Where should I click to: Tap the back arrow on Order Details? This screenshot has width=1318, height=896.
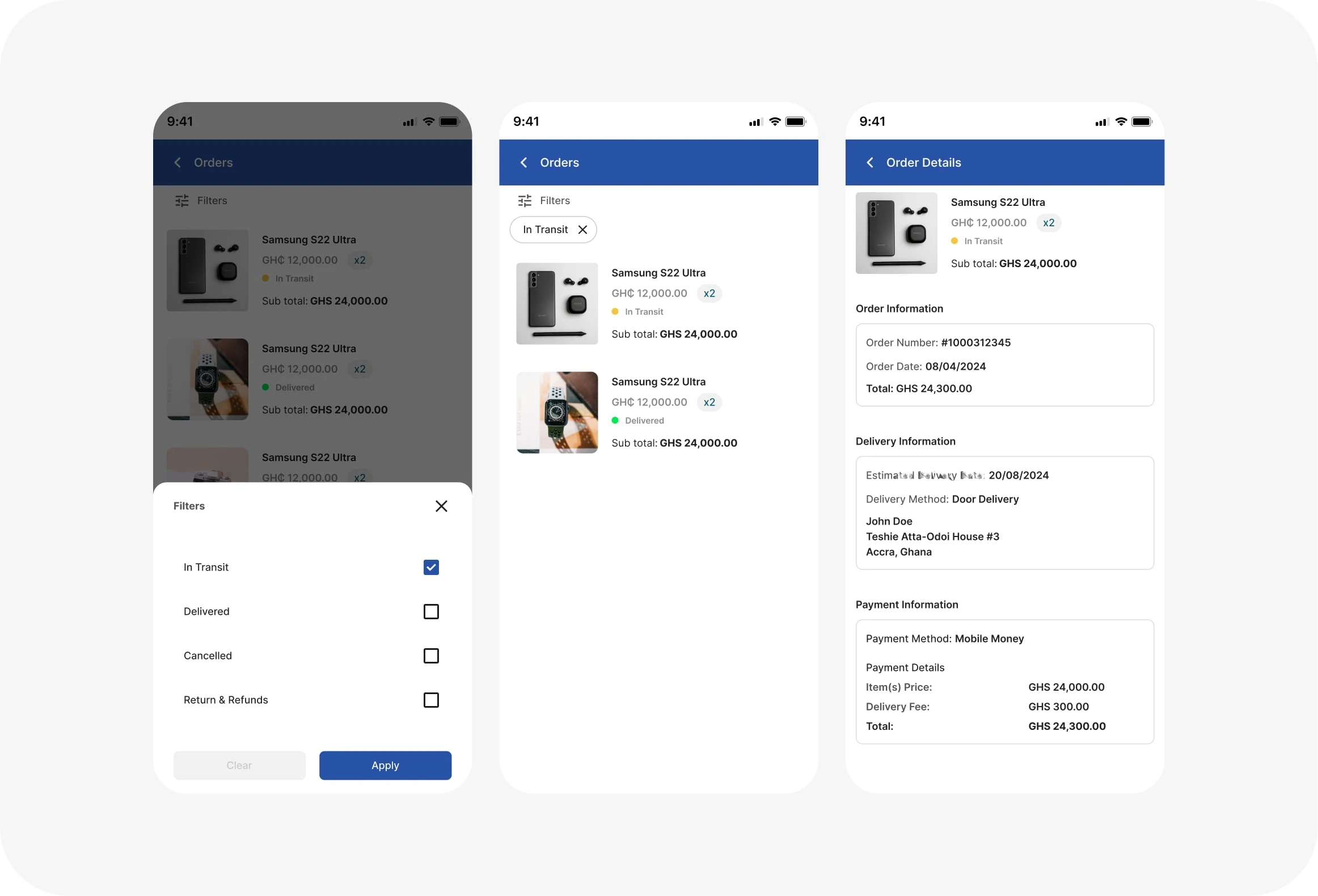[x=871, y=163]
